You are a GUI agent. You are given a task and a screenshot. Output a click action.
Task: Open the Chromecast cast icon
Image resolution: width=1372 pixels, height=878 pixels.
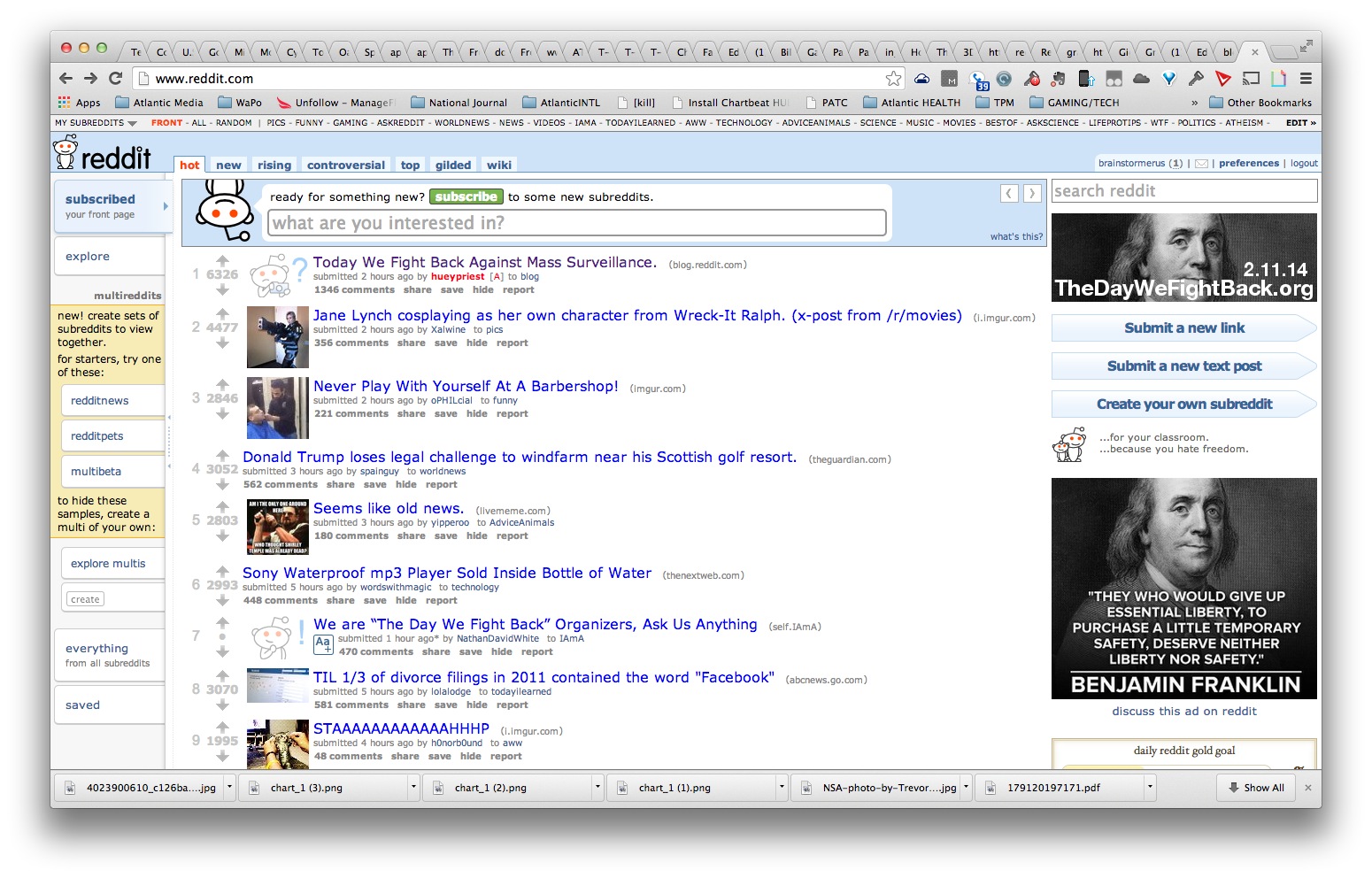pos(1251,79)
